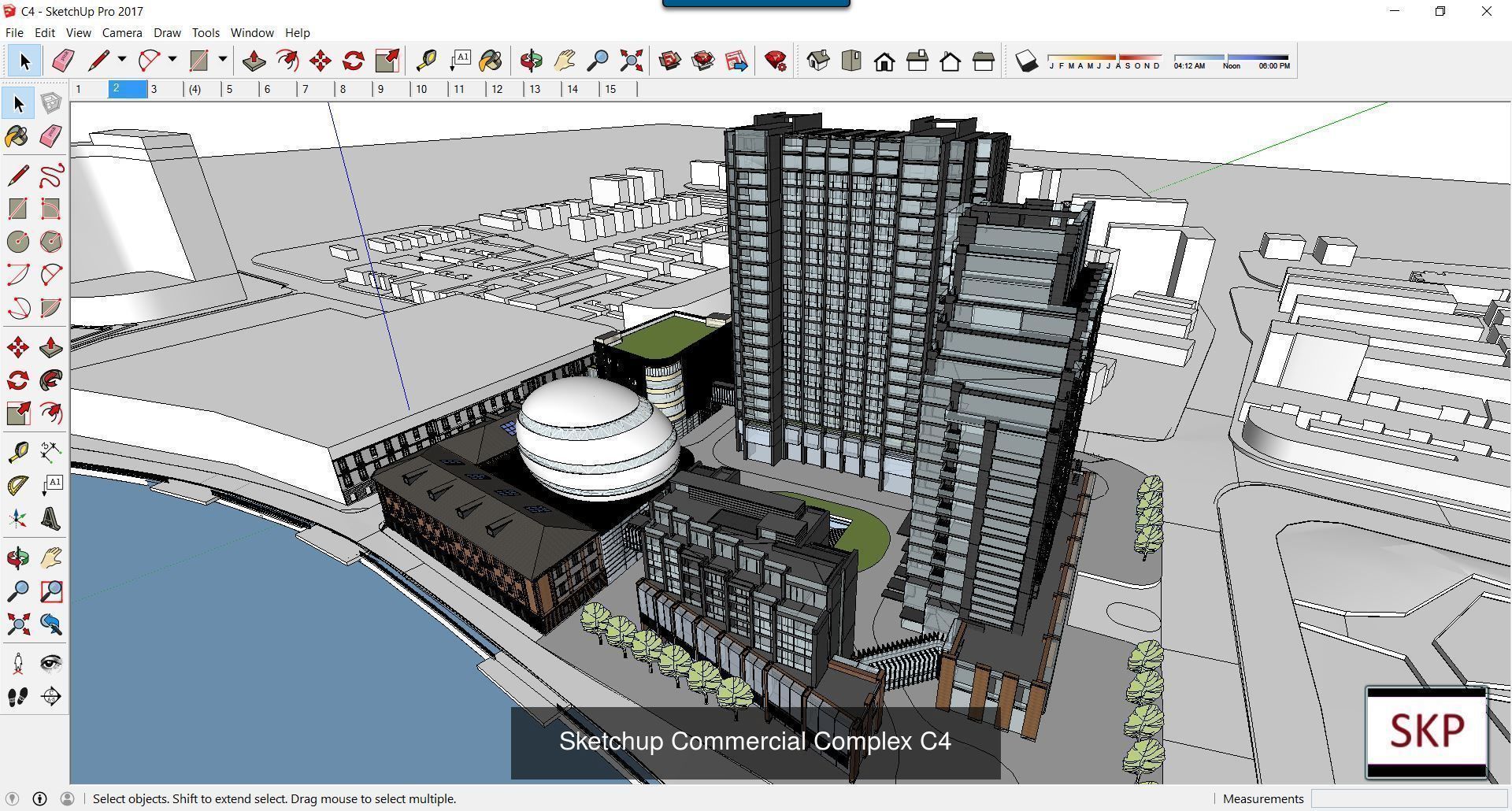The height and width of the screenshot is (811, 1512).
Task: Expand the Shape tool dropdown arrow
Action: tap(222, 59)
